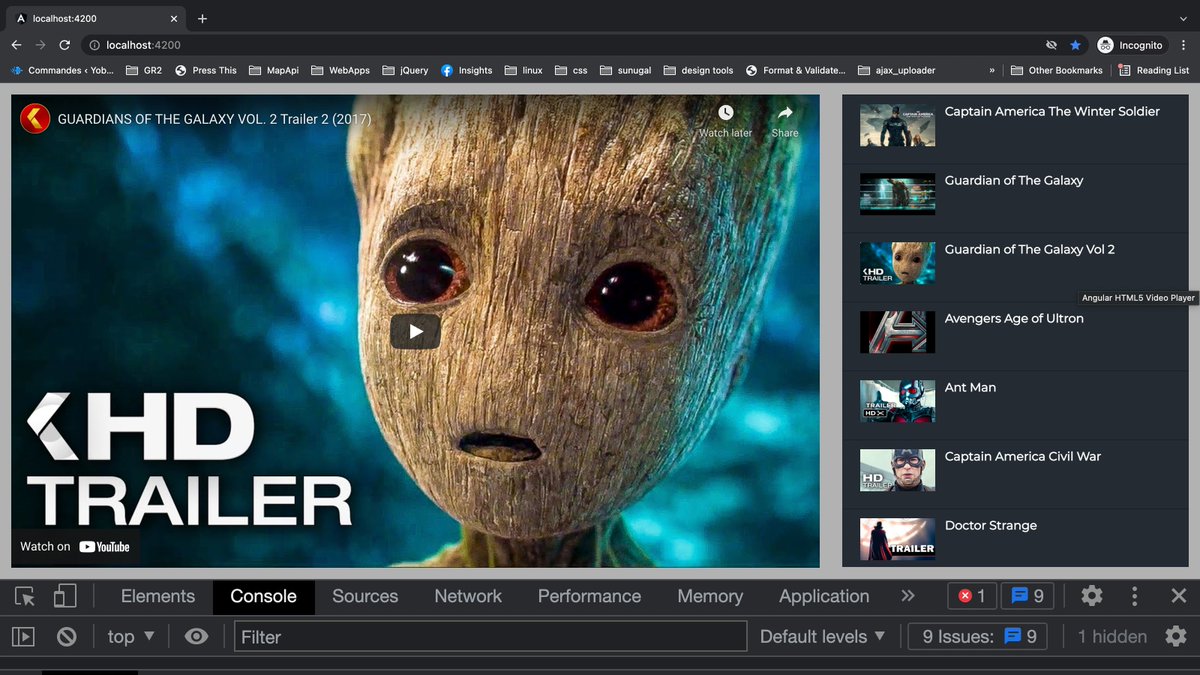Click Press This bookmark
Screen dimensions: 1200x675
pyautogui.click(x=206, y=70)
